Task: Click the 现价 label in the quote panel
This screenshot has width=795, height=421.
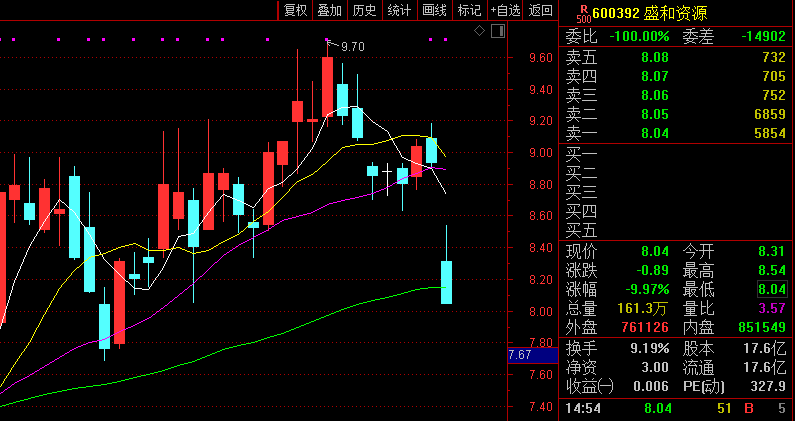Action: 582,252
